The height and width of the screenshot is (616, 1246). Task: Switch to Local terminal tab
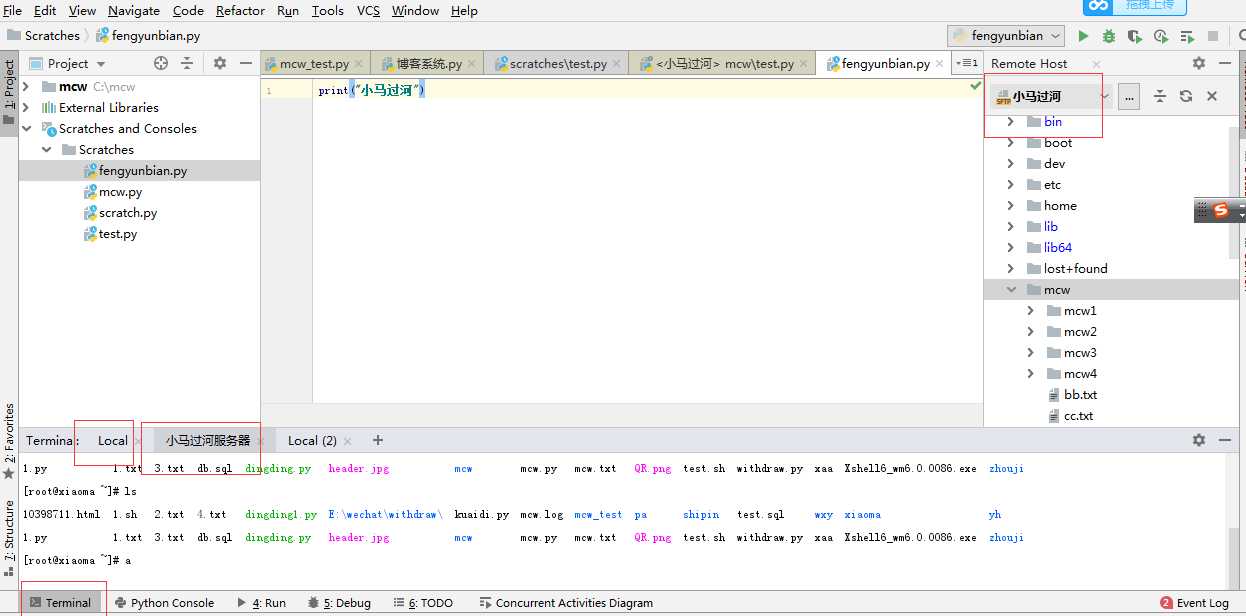click(x=113, y=441)
